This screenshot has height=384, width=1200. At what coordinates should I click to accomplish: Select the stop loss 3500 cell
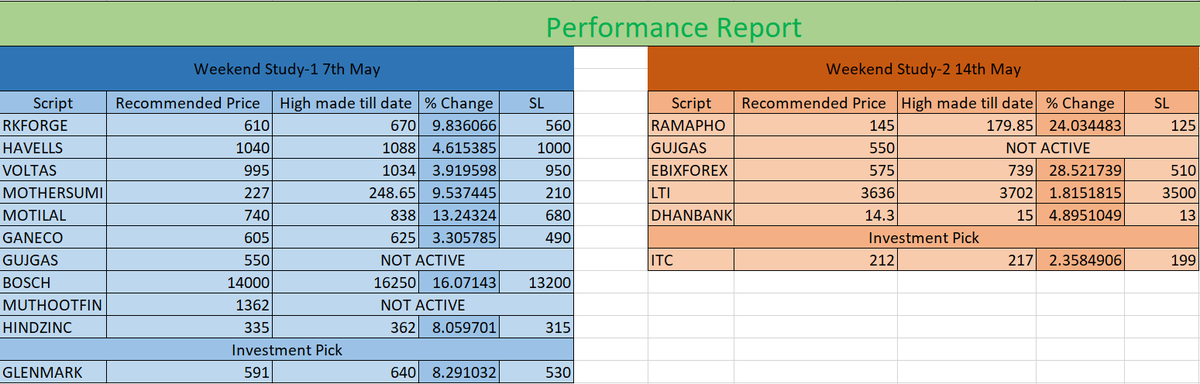pos(1163,192)
